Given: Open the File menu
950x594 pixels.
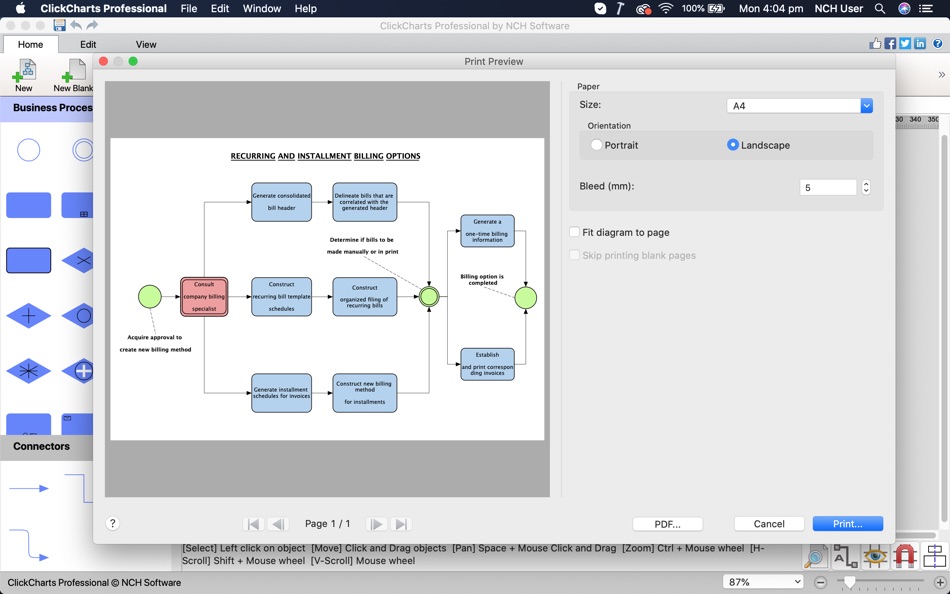Looking at the screenshot, I should tap(189, 8).
